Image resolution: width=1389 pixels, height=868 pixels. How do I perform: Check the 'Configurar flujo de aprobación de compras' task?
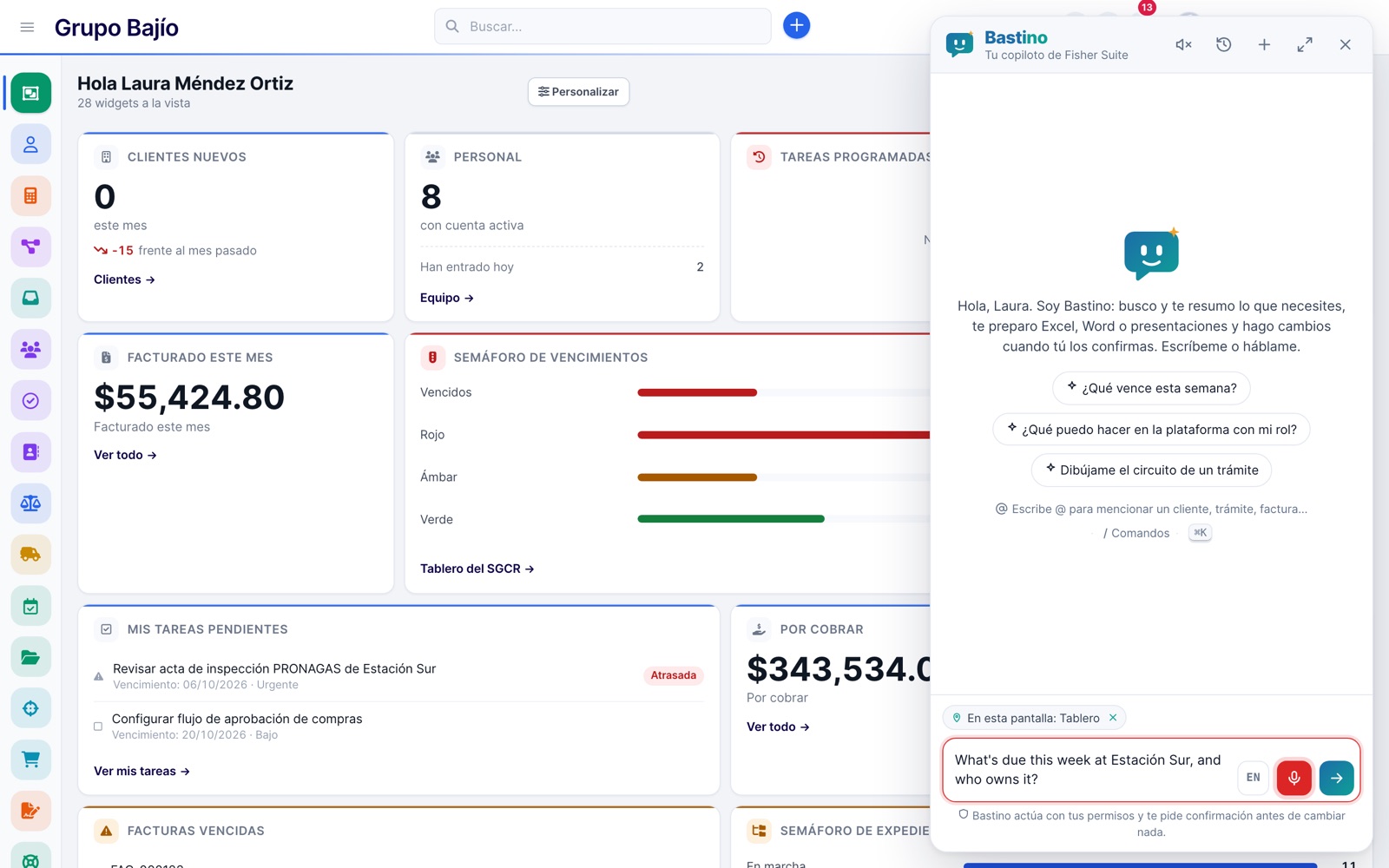pyautogui.click(x=98, y=727)
